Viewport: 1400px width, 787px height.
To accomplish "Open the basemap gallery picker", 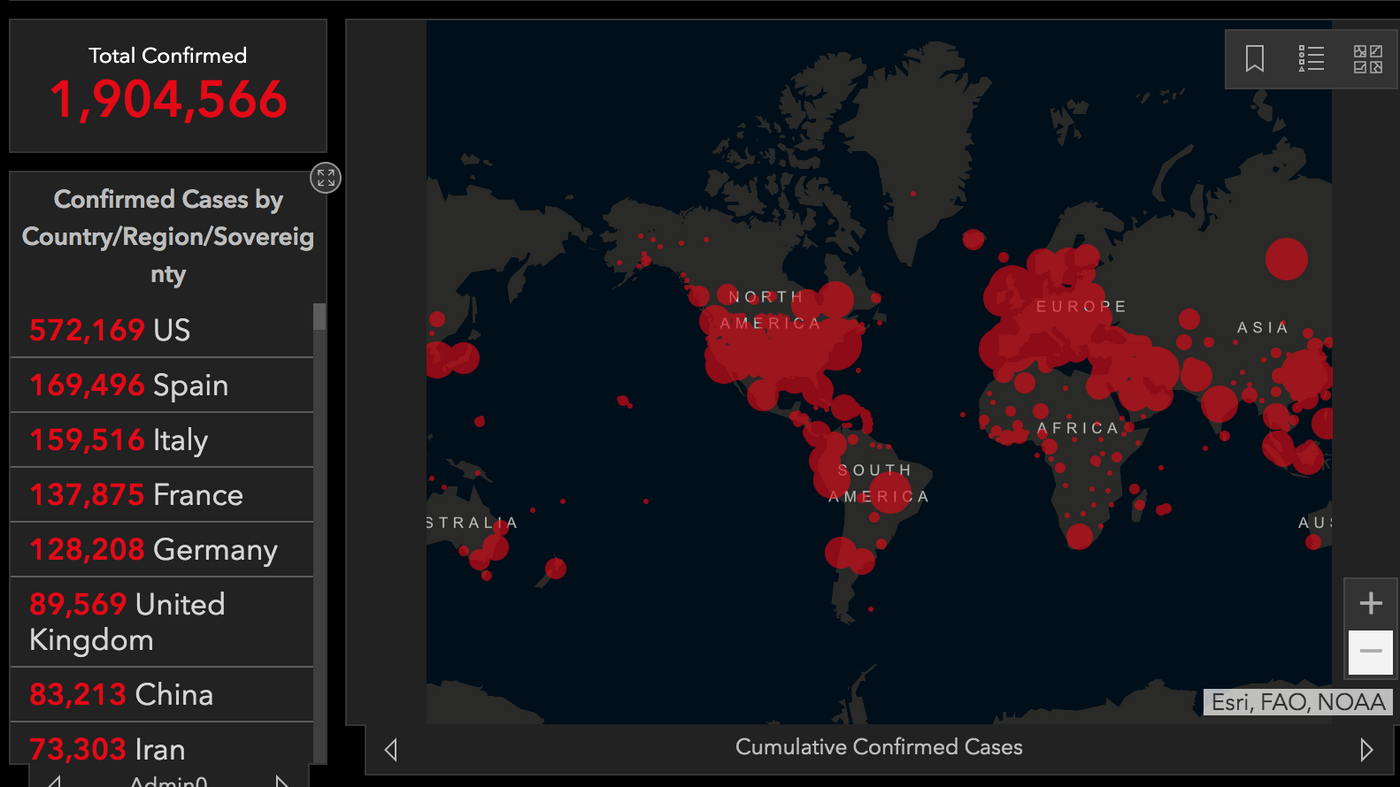I will point(1368,58).
